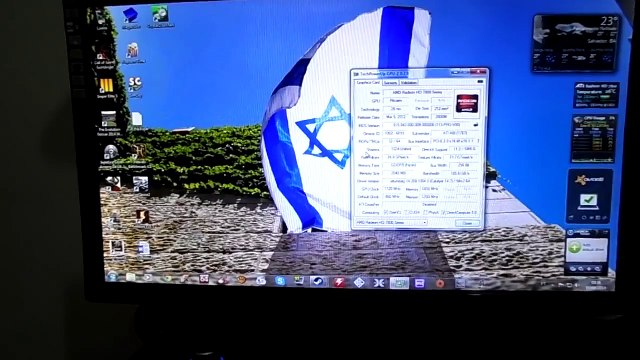Viewport: 640px width, 360px height.
Task: Click the active GPU-Z taskbar button
Action: point(399,283)
